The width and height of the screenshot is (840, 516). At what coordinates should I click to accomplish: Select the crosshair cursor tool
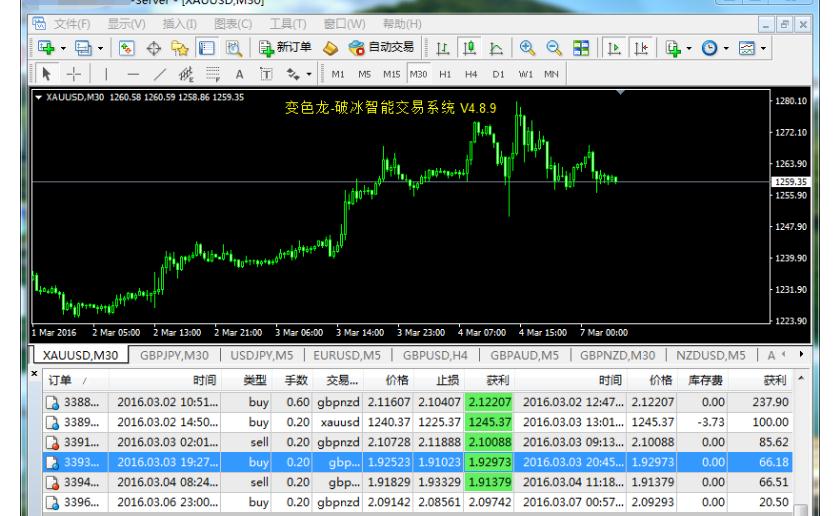pos(75,75)
